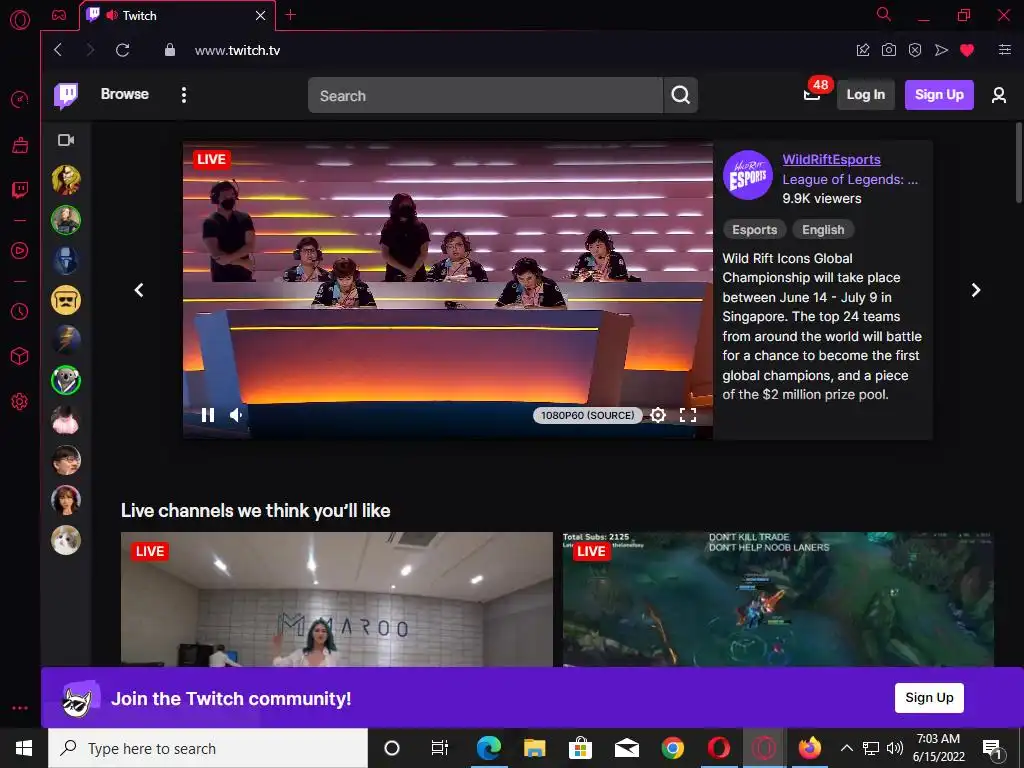This screenshot has width=1024, height=768.
Task: Open GX Control speedometer icon in sidebar
Action: point(20,99)
